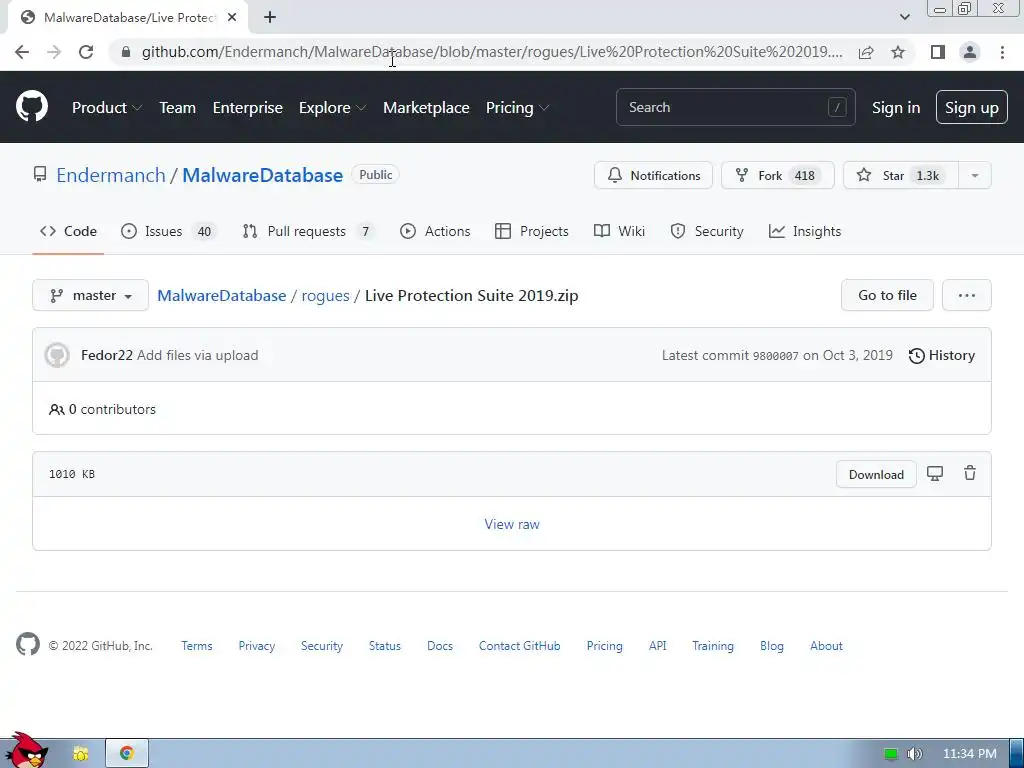
Task: Open Marketplace in the header
Action: tap(426, 108)
